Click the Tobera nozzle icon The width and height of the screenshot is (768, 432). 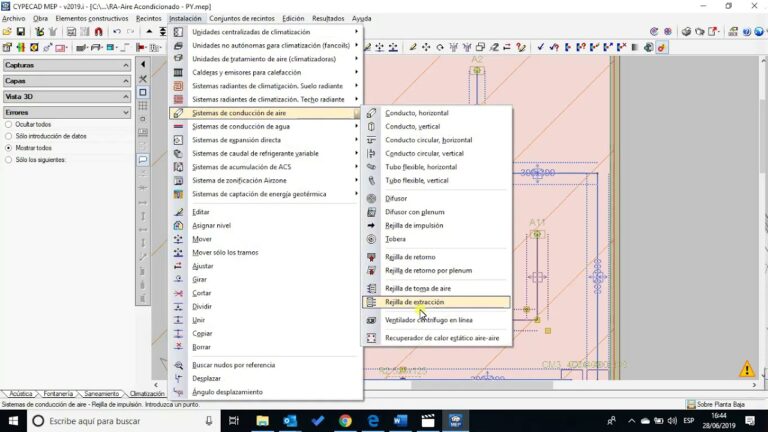click(371, 239)
